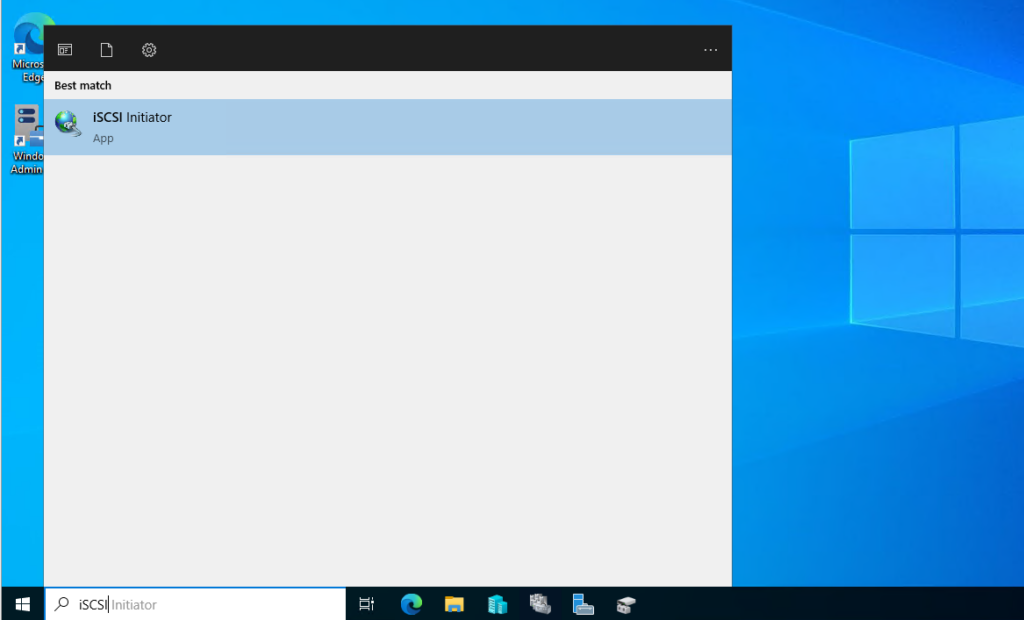
Task: Open the iSCSI Initiator app result
Action: [x=388, y=127]
